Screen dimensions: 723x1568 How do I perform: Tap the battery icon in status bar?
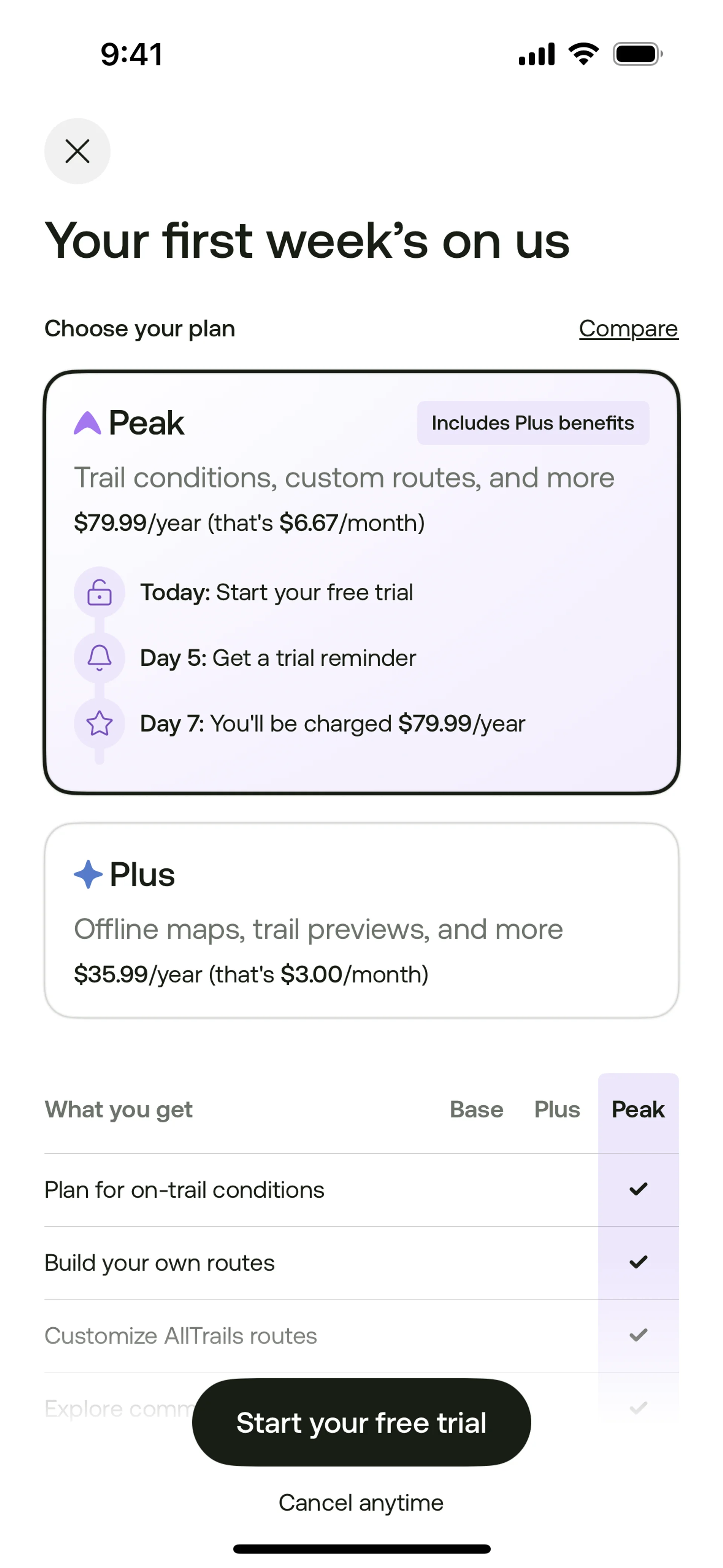[638, 54]
